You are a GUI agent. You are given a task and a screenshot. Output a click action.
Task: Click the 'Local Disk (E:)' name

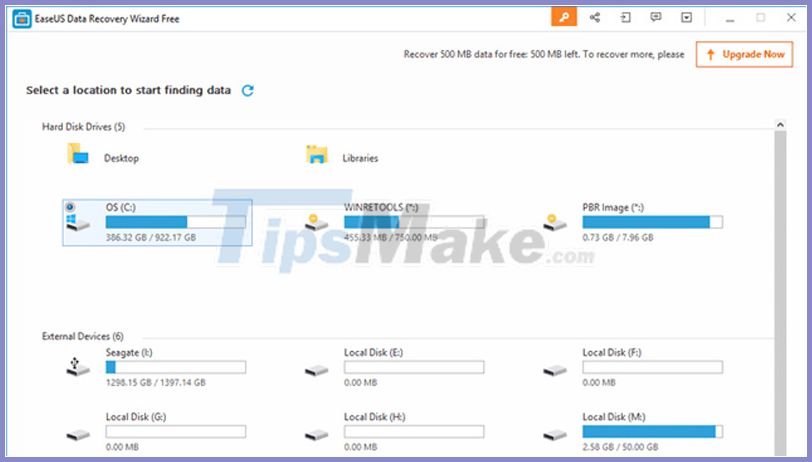point(373,353)
